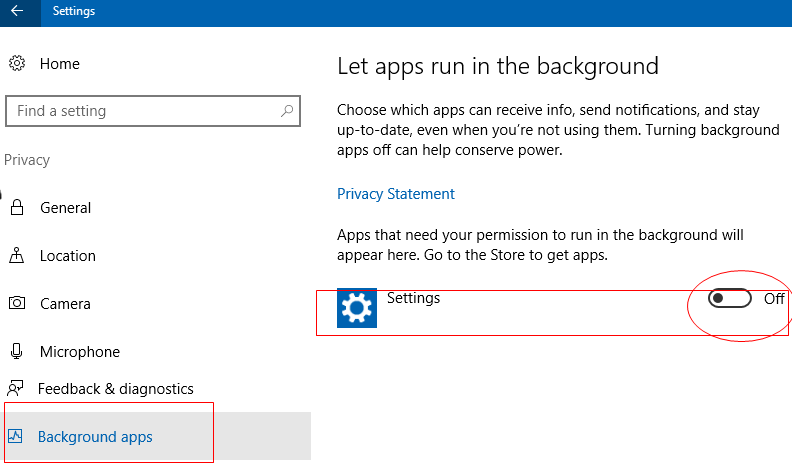Click the Off label beside toggle
This screenshot has width=802, height=475.
774,299
